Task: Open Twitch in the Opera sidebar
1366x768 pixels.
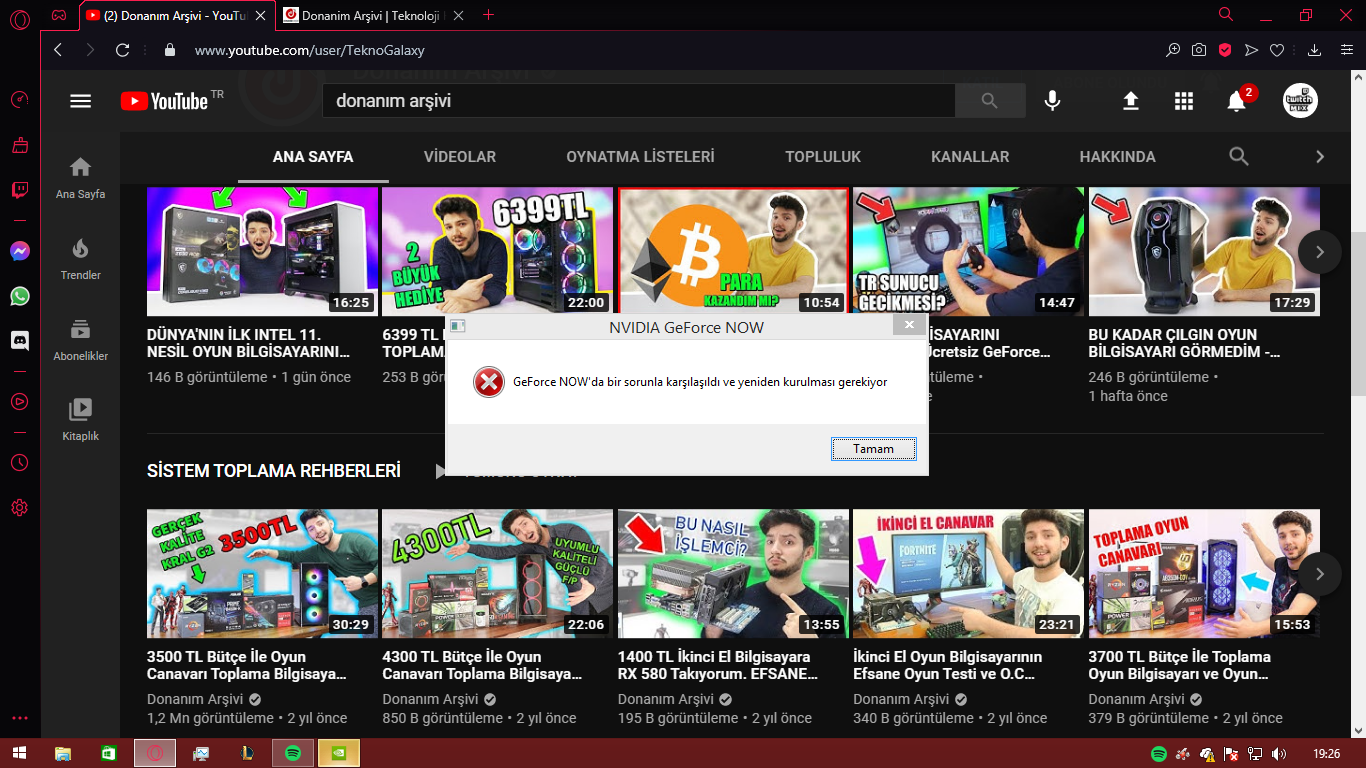Action: coord(20,190)
